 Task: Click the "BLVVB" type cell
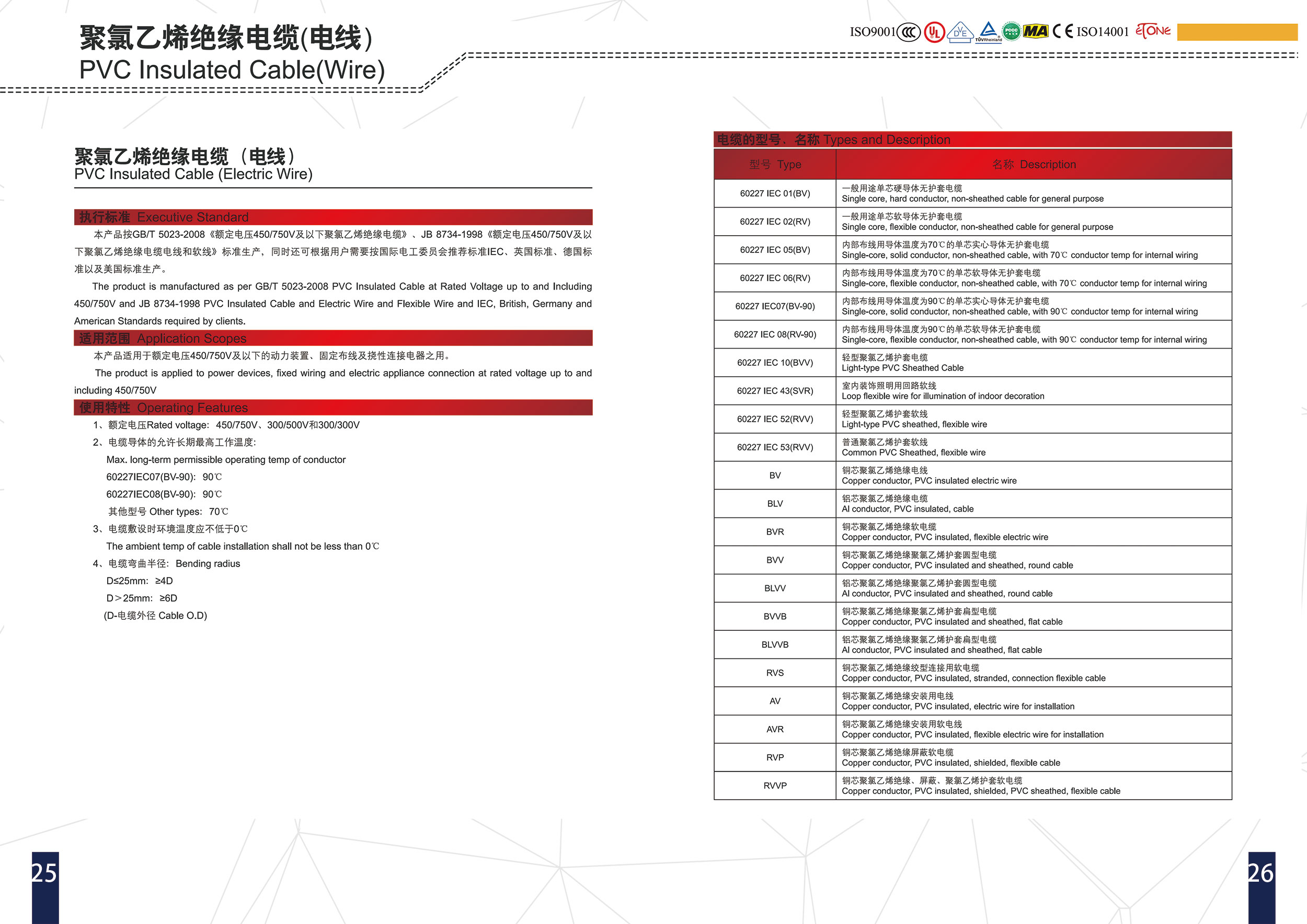(775, 644)
